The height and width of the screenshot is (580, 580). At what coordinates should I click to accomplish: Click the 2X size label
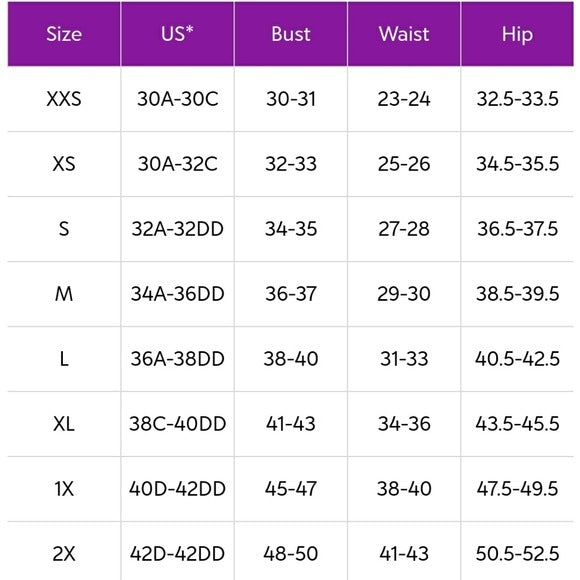coord(64,554)
